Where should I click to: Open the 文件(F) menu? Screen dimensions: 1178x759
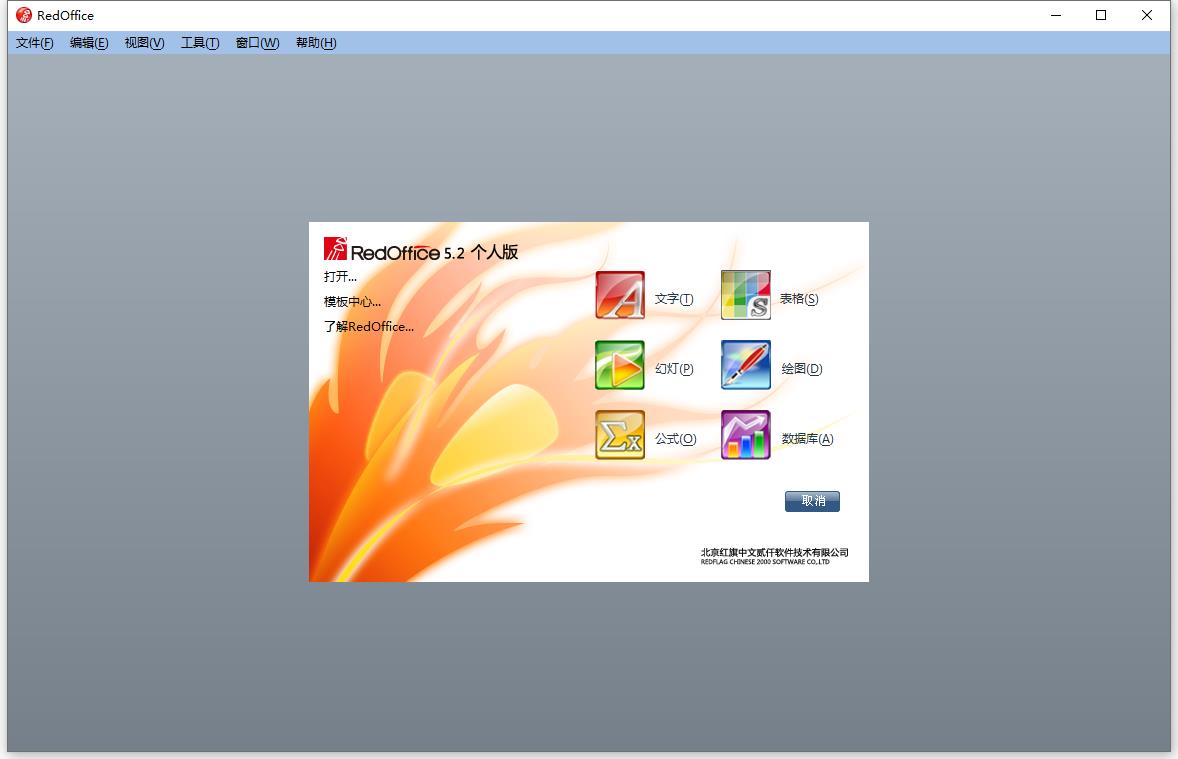click(x=35, y=43)
